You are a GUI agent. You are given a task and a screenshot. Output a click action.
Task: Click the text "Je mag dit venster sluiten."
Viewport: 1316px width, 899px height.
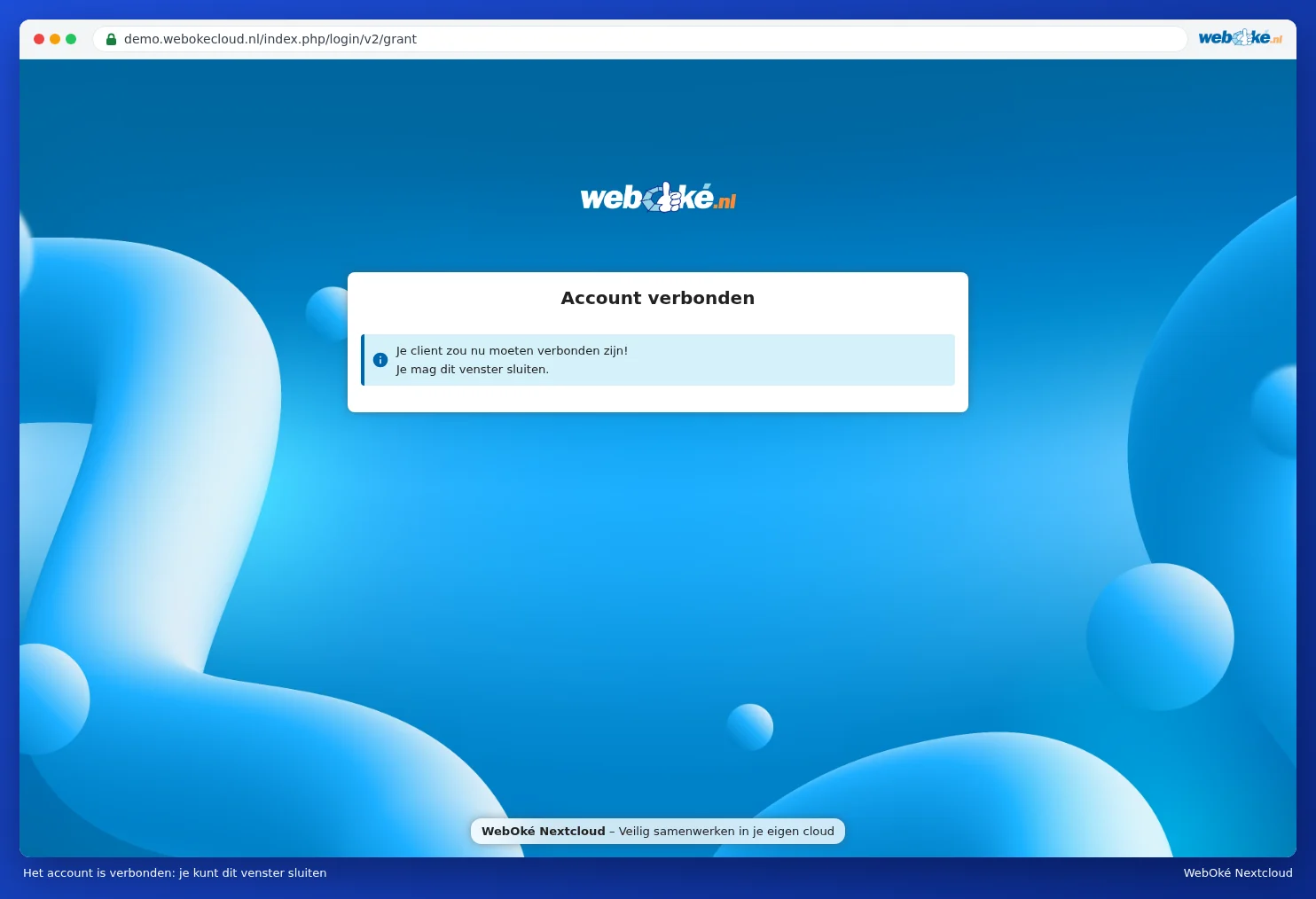coord(473,369)
